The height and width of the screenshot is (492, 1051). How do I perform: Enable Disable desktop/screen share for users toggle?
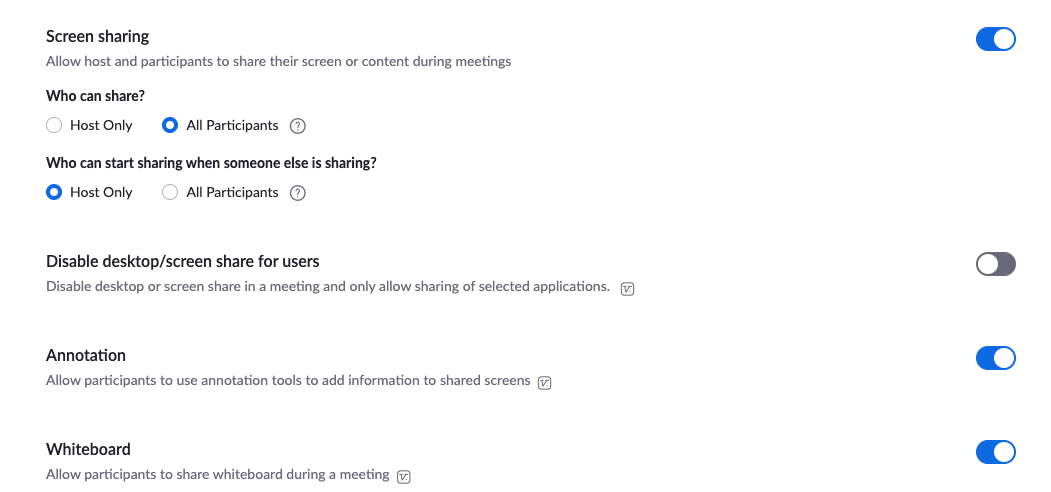(995, 264)
